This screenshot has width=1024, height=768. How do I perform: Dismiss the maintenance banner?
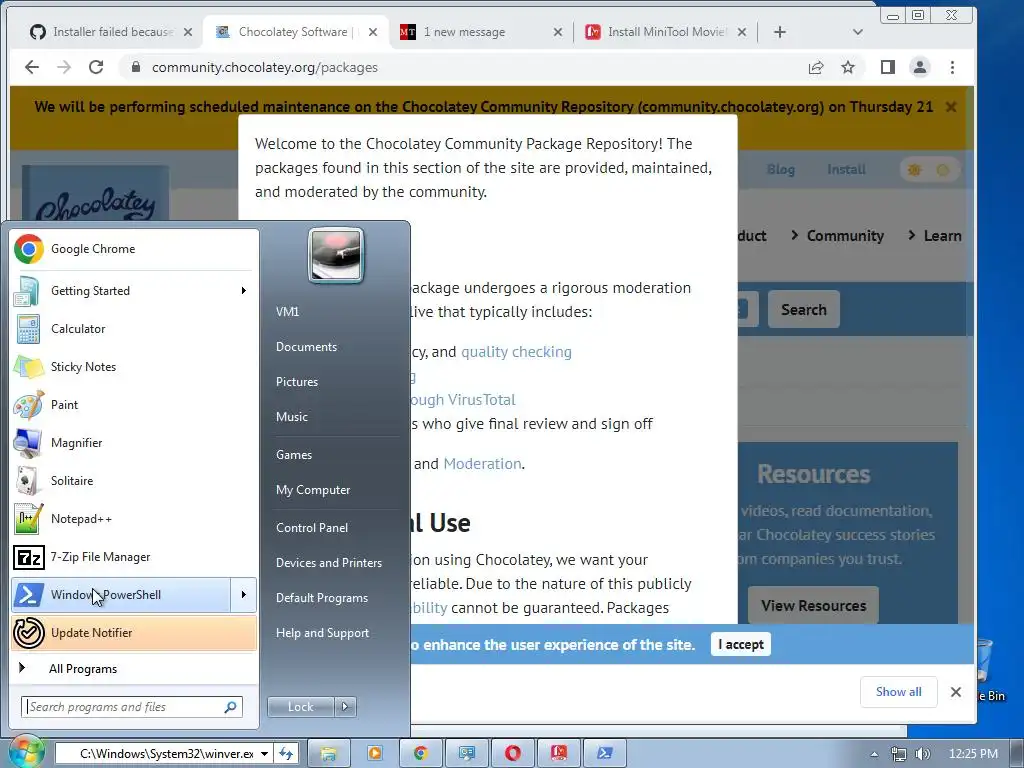pos(951,106)
